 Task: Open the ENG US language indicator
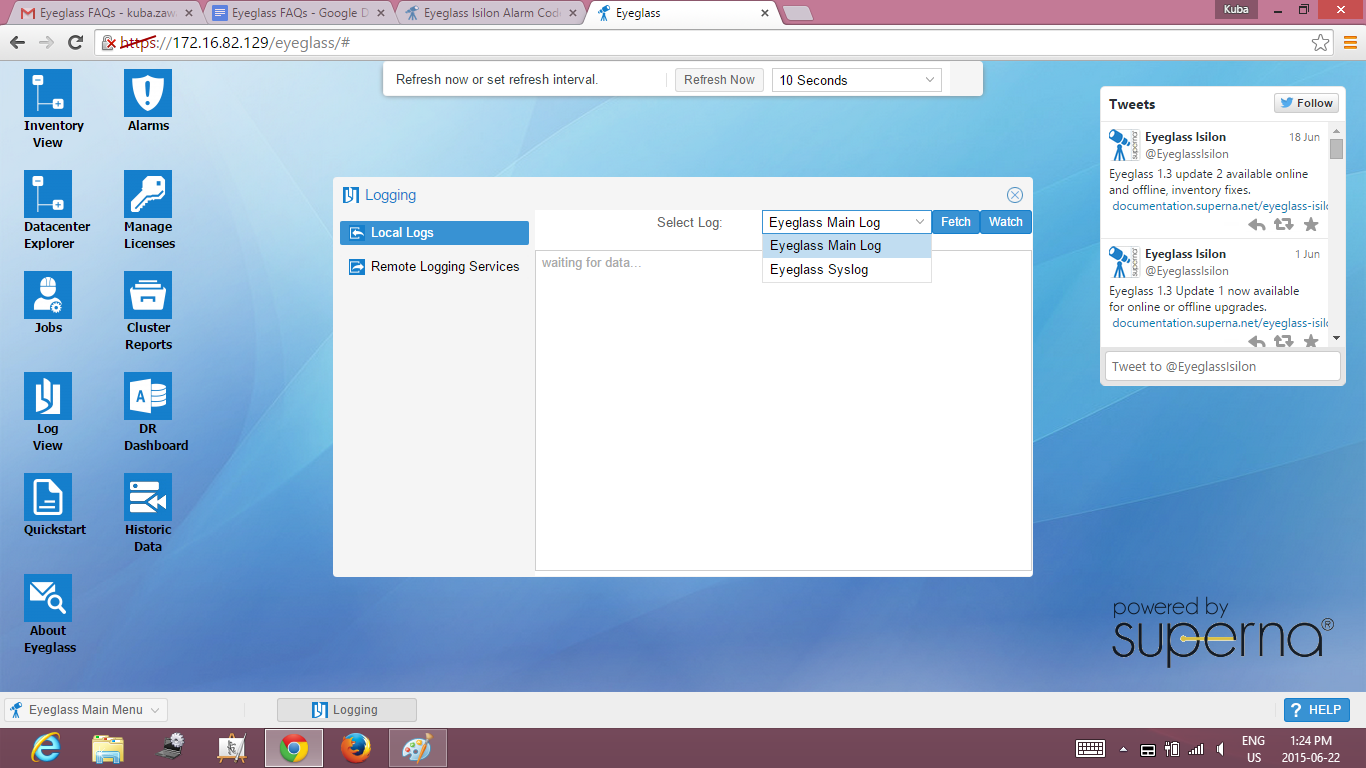coord(1253,749)
